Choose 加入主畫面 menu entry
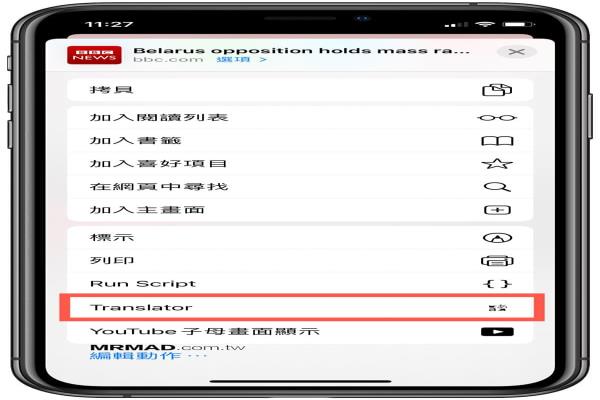The image size is (600, 400). pyautogui.click(x=300, y=210)
